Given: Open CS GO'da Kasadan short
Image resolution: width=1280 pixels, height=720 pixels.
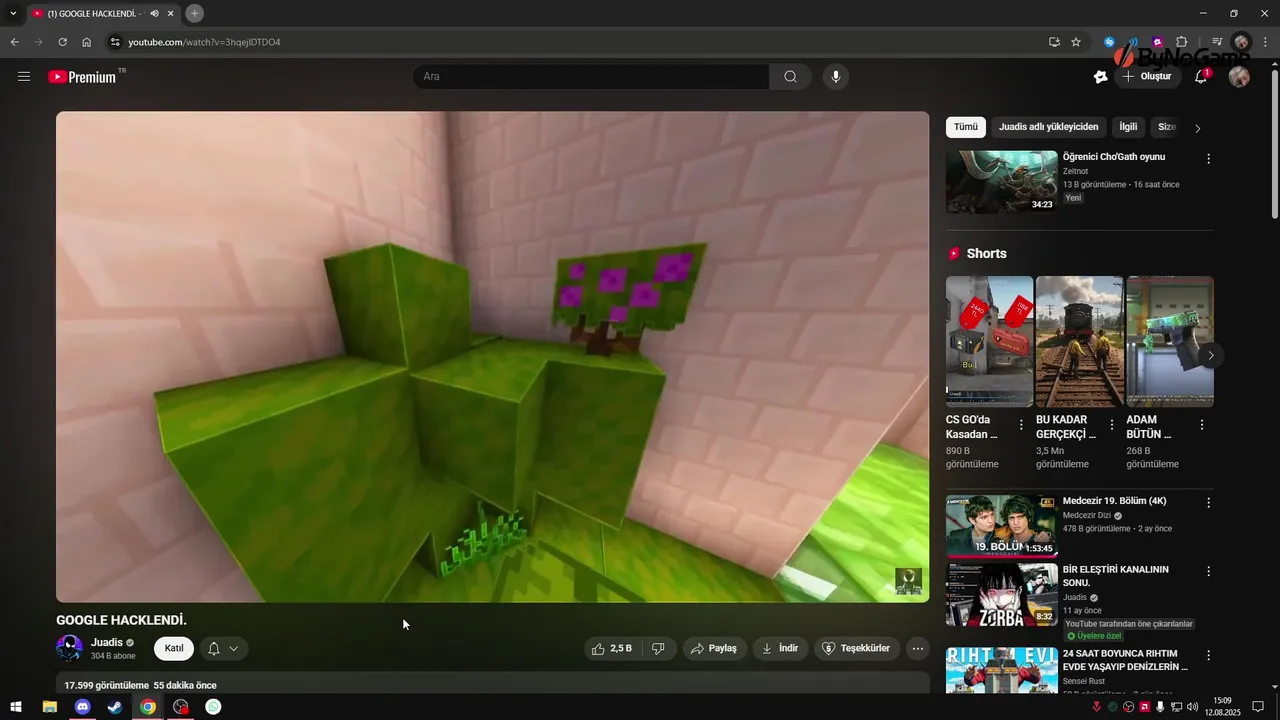Looking at the screenshot, I should point(989,341).
